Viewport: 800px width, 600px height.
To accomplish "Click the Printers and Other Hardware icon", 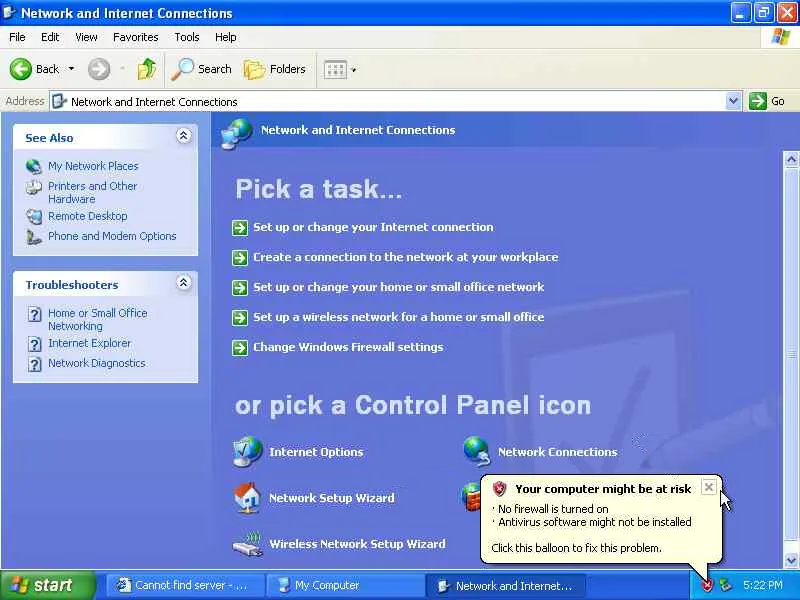I will point(34,188).
